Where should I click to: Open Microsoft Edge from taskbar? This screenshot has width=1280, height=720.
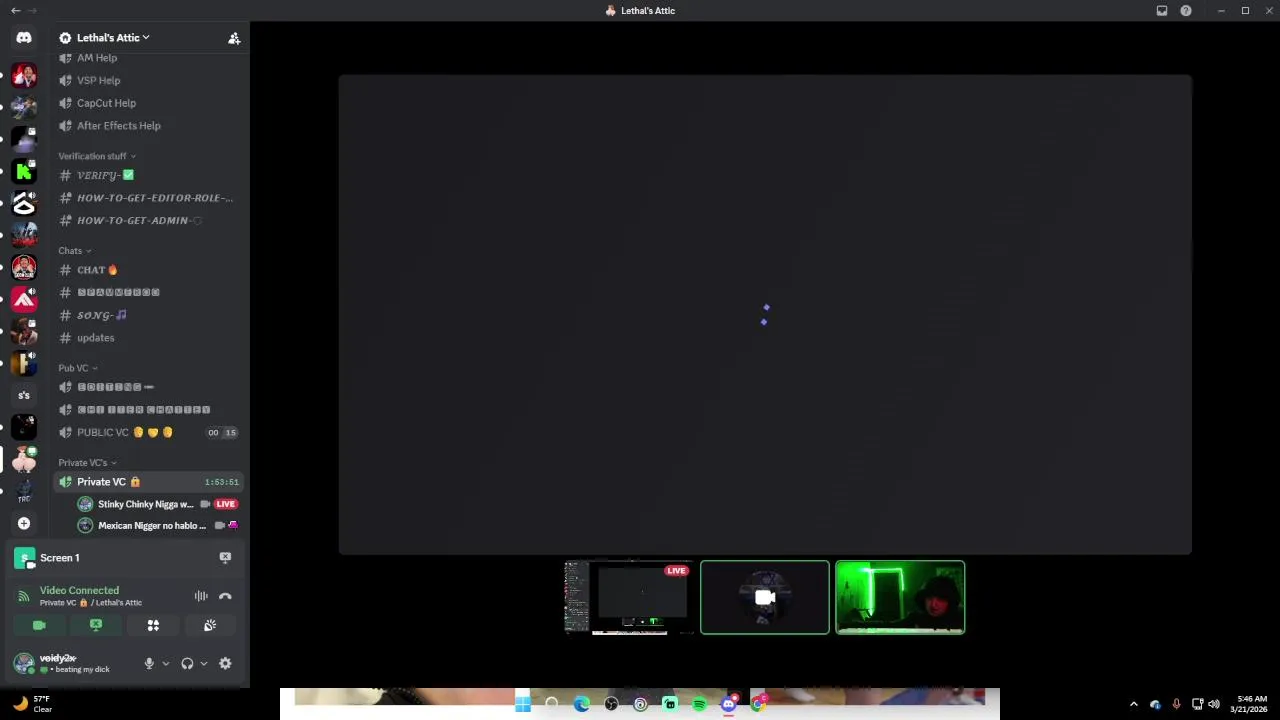582,704
